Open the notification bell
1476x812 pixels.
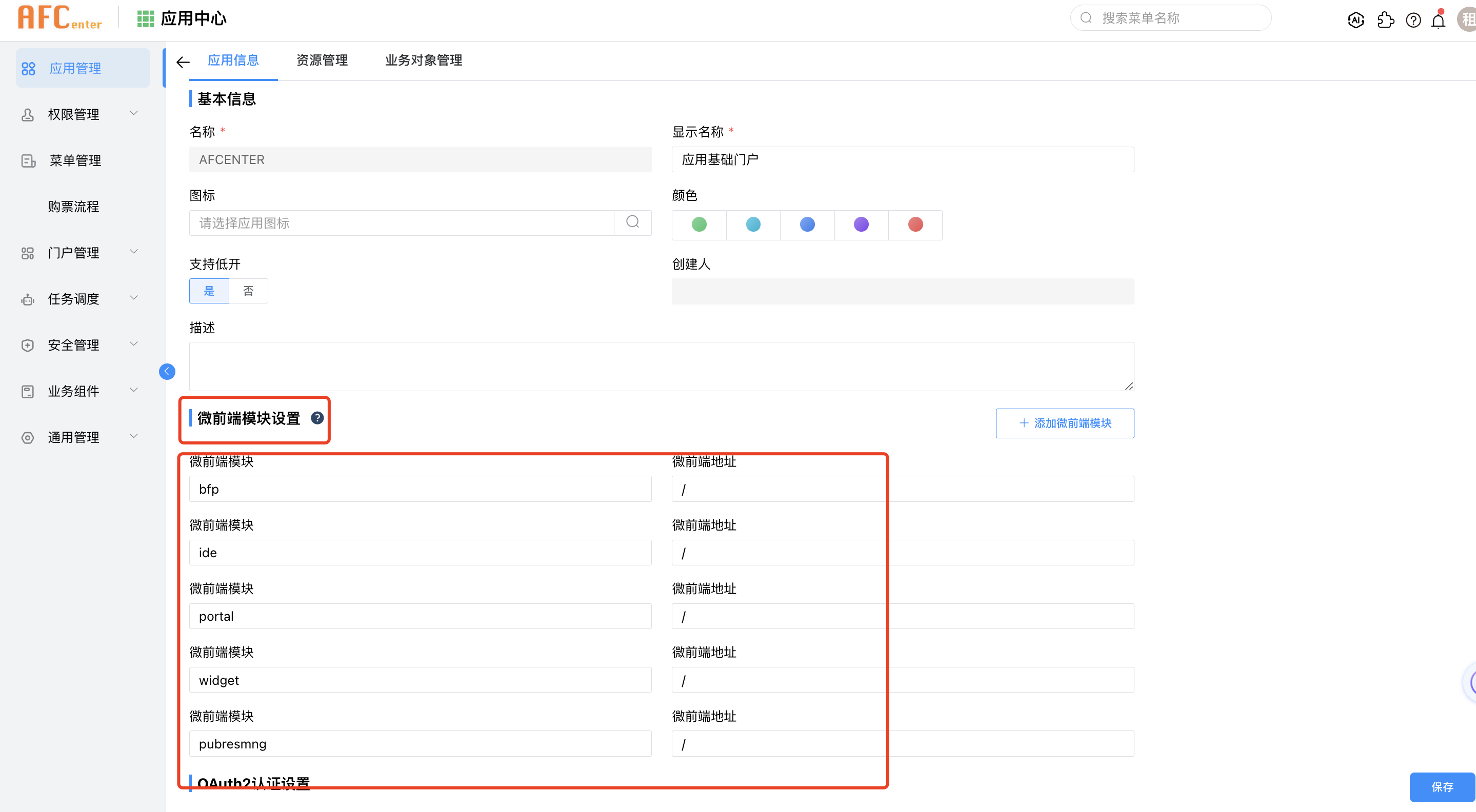(x=1438, y=21)
